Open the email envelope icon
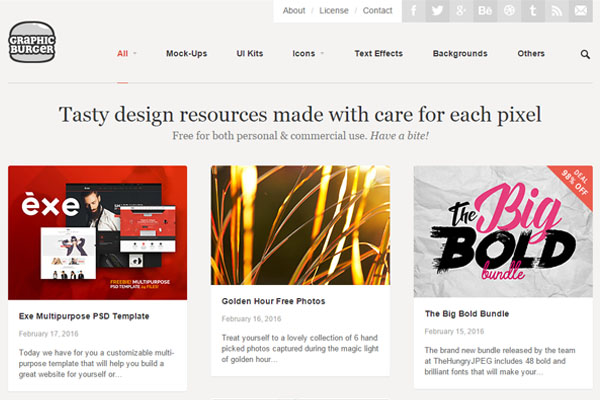The width and height of the screenshot is (600, 400). point(580,11)
